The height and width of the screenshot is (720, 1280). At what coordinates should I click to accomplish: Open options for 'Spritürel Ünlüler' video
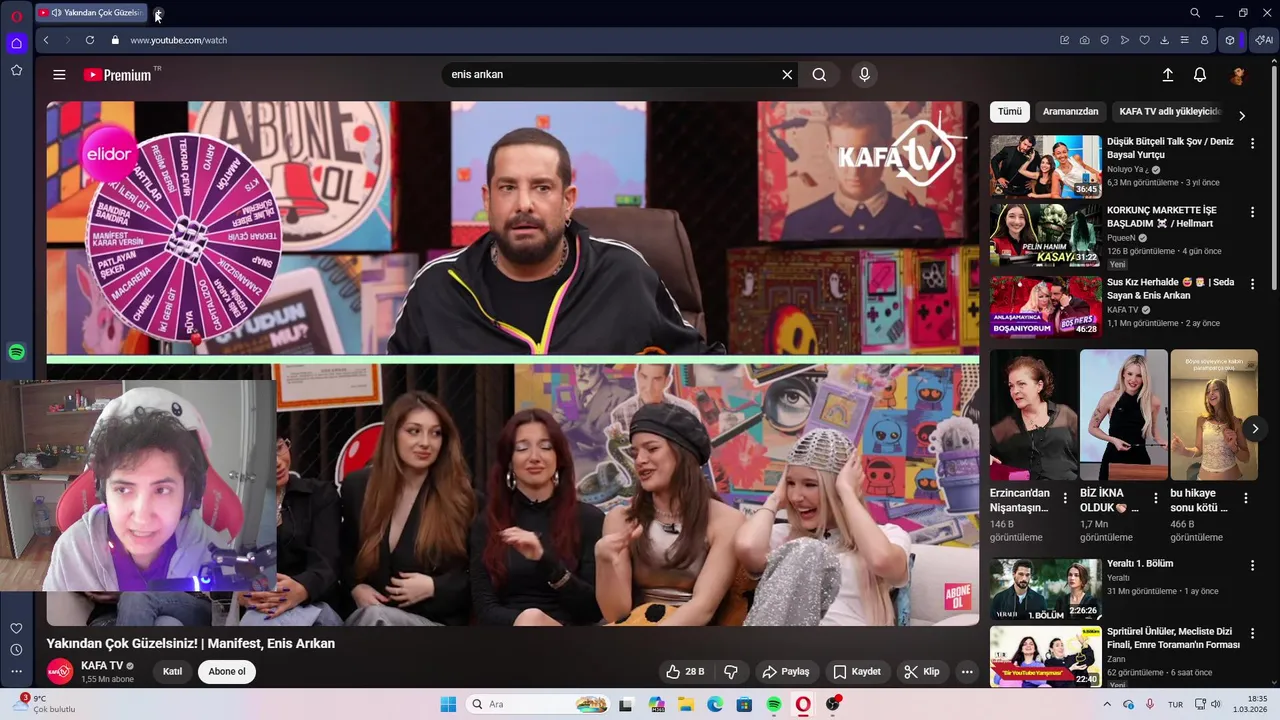[1252, 634]
